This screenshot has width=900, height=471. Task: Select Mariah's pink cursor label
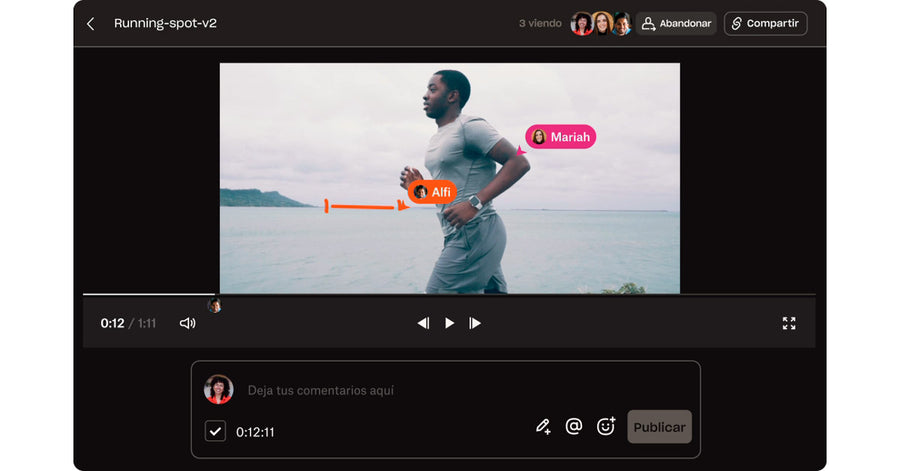coord(561,137)
